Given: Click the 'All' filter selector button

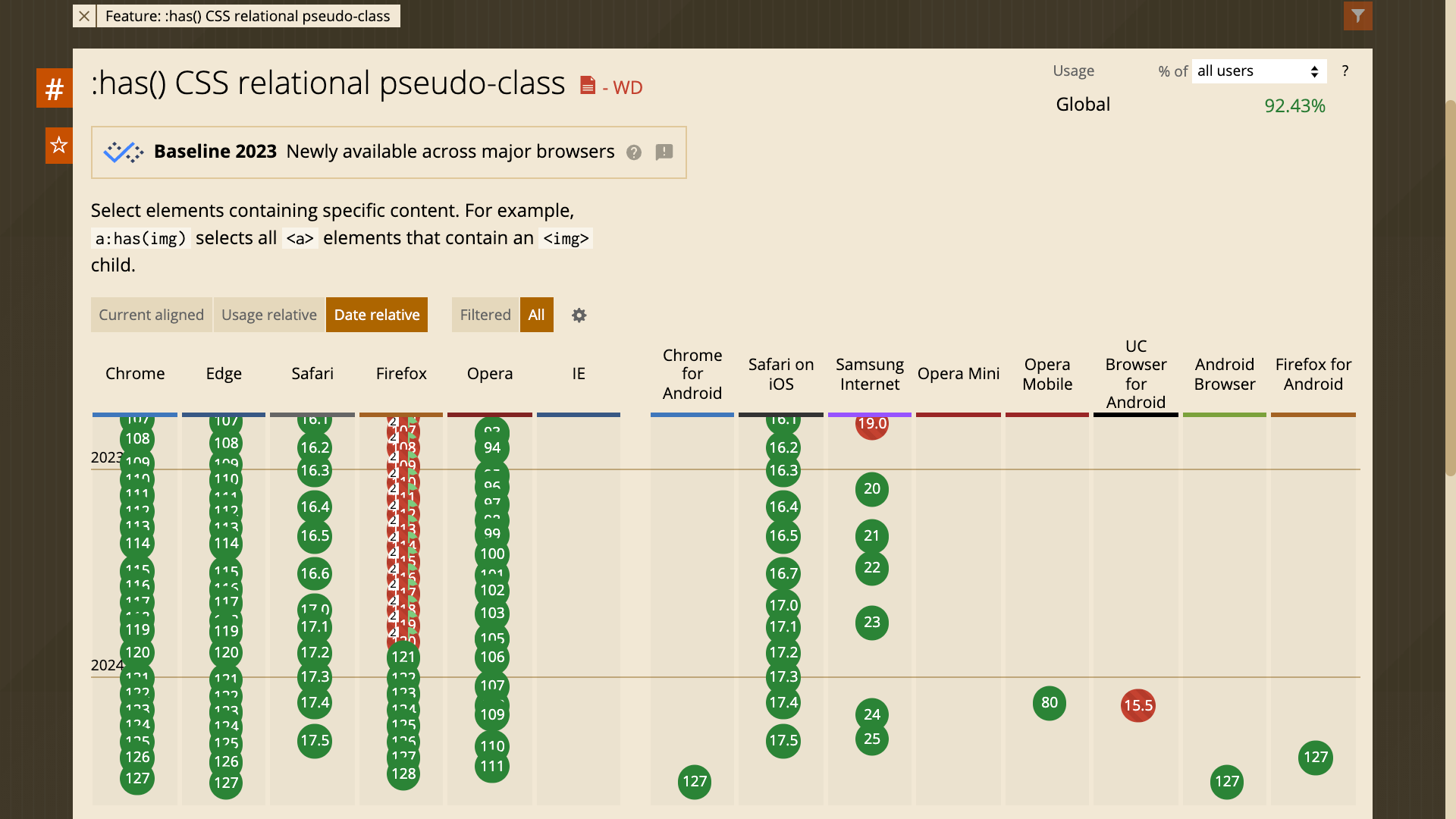Looking at the screenshot, I should click(x=536, y=314).
